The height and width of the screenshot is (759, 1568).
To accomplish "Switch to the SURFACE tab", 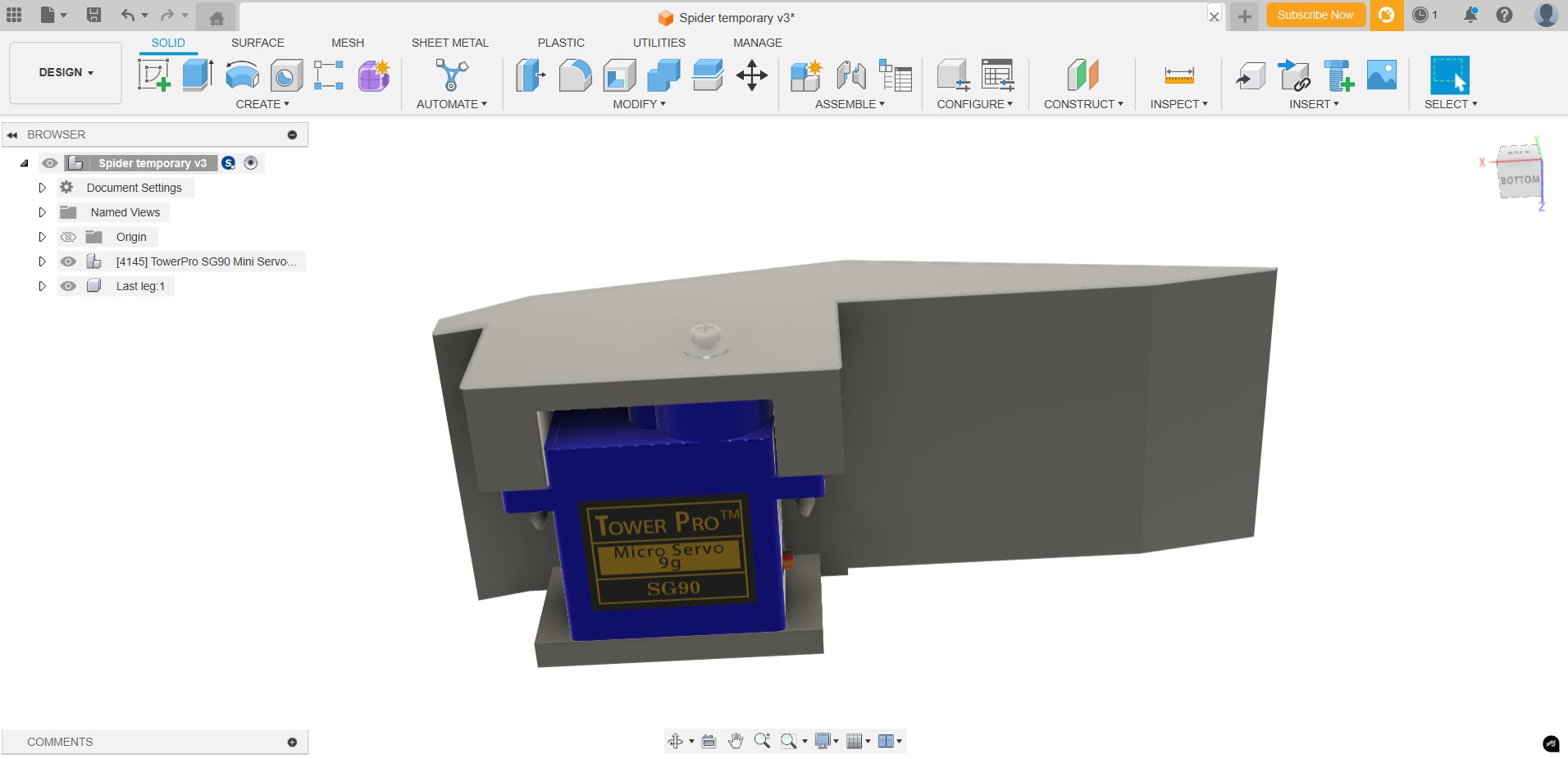I will pos(258,43).
